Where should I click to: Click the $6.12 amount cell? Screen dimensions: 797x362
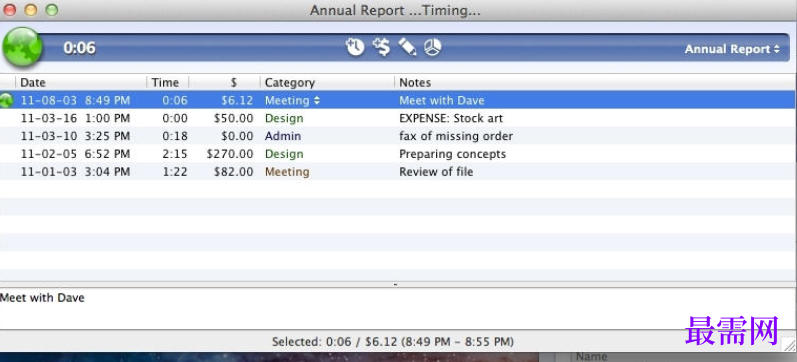237,101
